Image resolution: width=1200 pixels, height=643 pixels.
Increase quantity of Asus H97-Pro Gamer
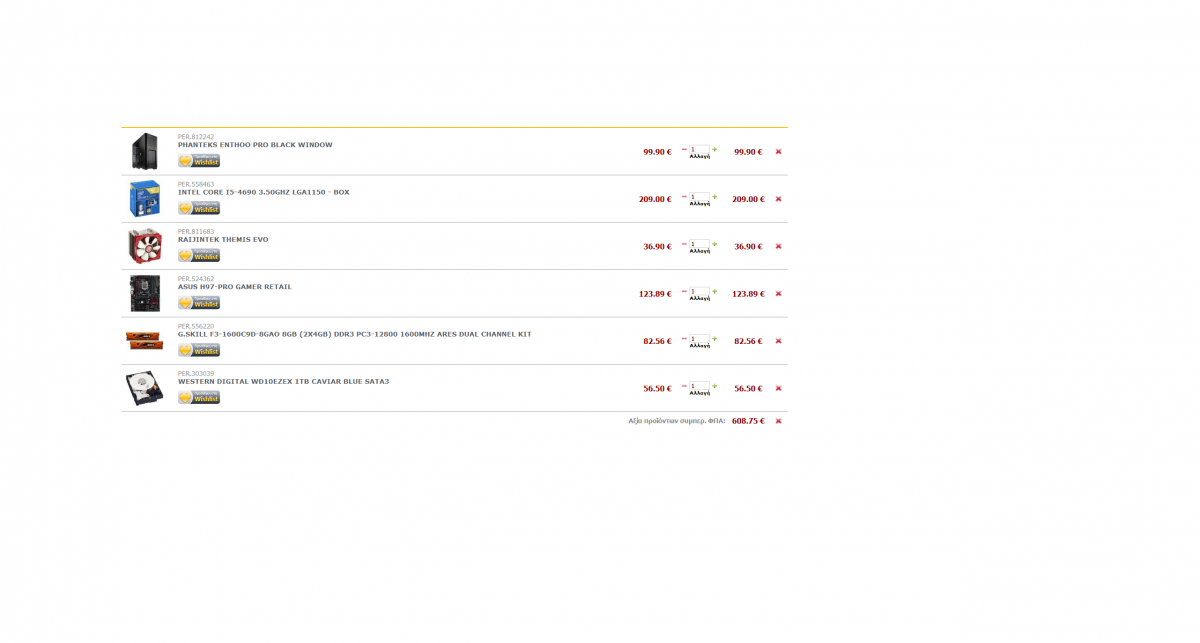715,291
